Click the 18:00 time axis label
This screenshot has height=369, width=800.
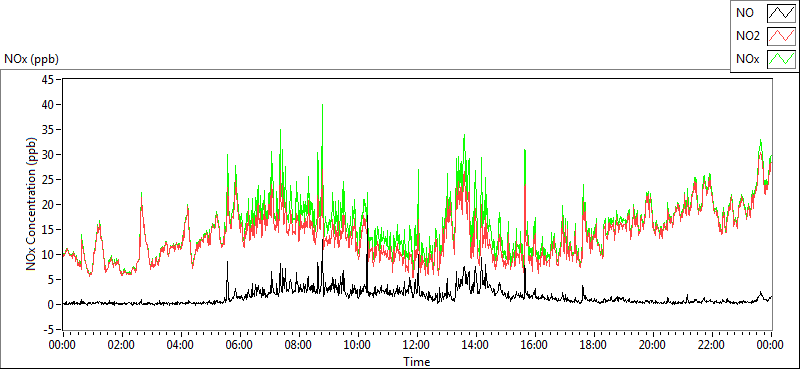tap(594, 345)
